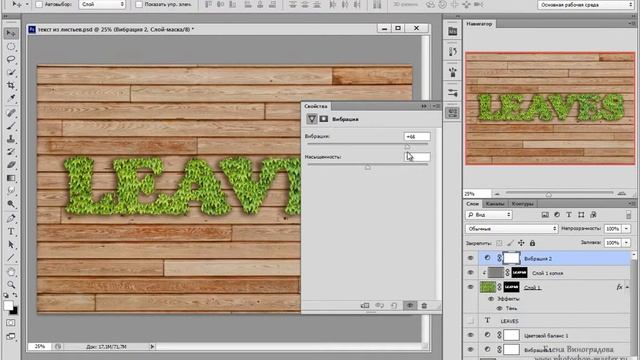
Task: Select the Path Selection tool
Action: [11, 244]
